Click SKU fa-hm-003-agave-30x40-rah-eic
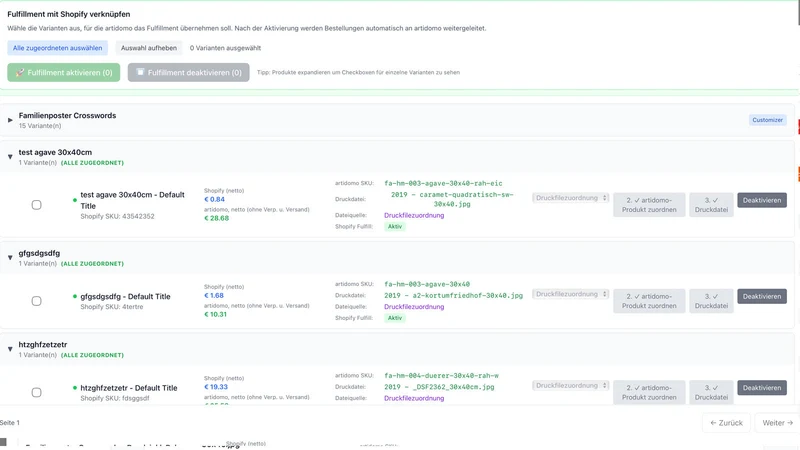Image resolution: width=800 pixels, height=450 pixels. point(443,183)
